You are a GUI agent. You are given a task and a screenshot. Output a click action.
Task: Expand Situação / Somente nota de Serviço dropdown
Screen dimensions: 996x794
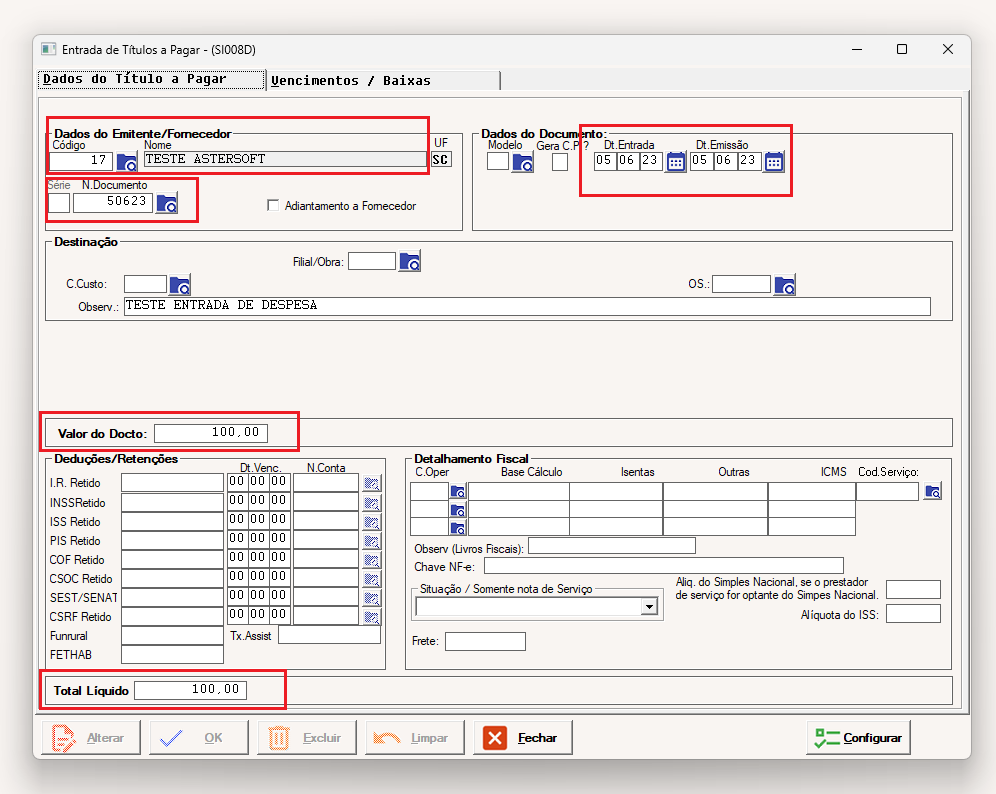[649, 607]
